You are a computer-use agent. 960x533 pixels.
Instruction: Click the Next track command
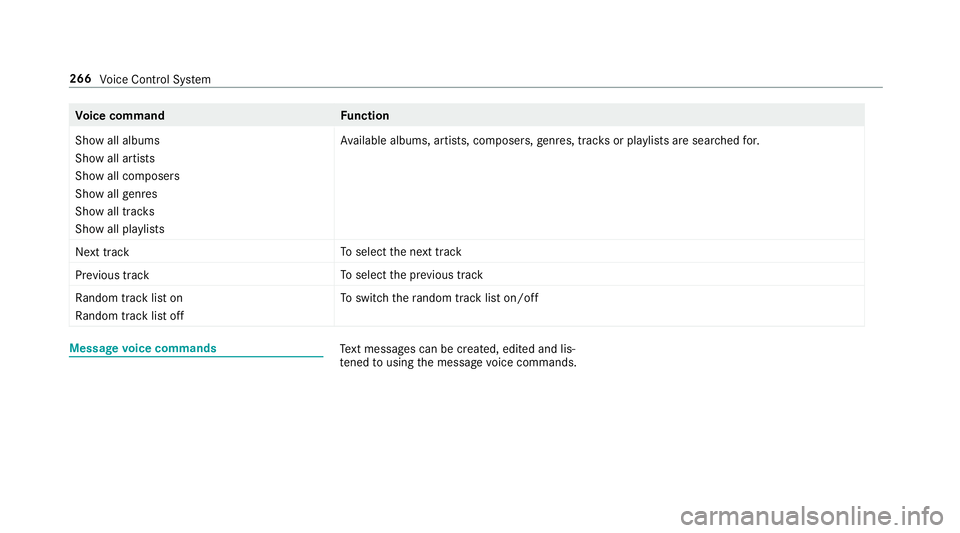(102, 252)
